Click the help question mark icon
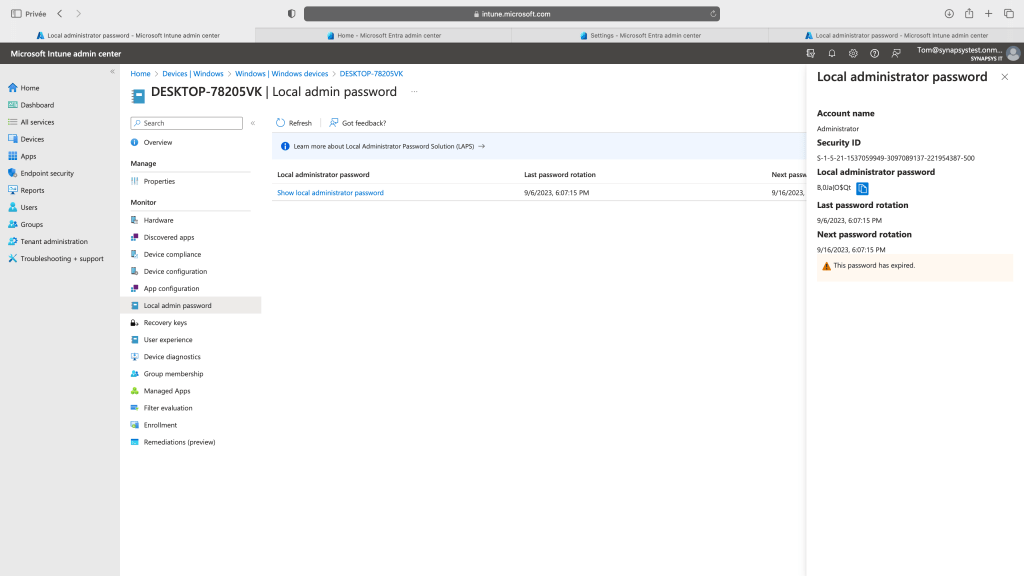Viewport: 1024px width, 576px height. 875,53
